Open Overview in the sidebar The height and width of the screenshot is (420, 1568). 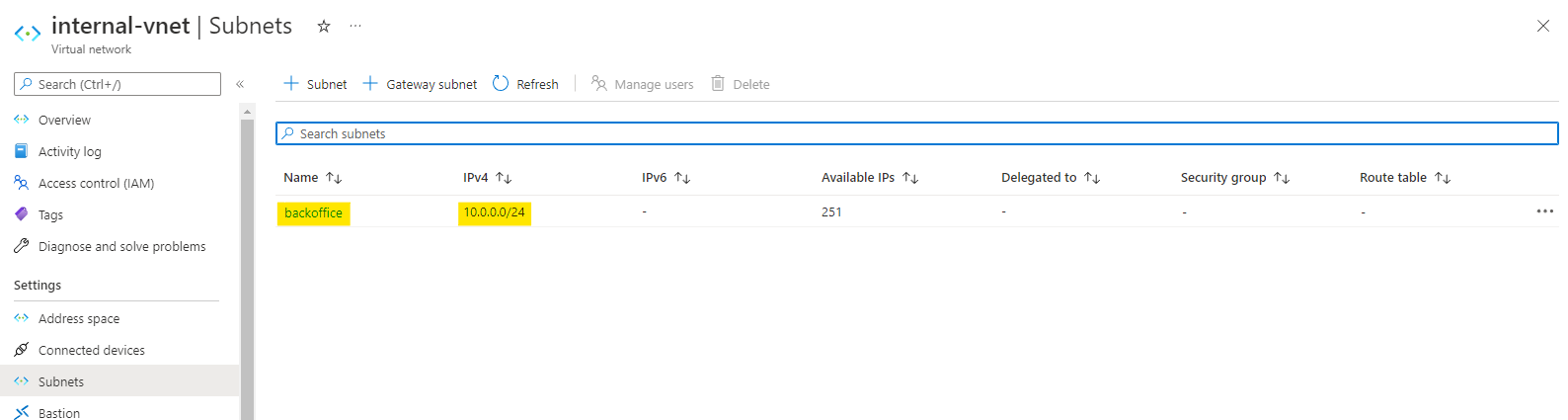pos(64,121)
